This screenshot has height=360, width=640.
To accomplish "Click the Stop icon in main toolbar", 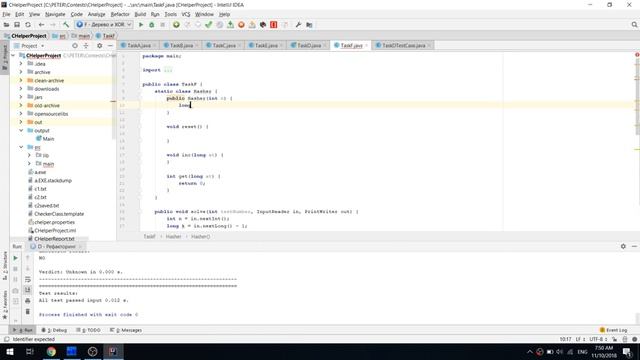I will pyautogui.click(x=162, y=25).
